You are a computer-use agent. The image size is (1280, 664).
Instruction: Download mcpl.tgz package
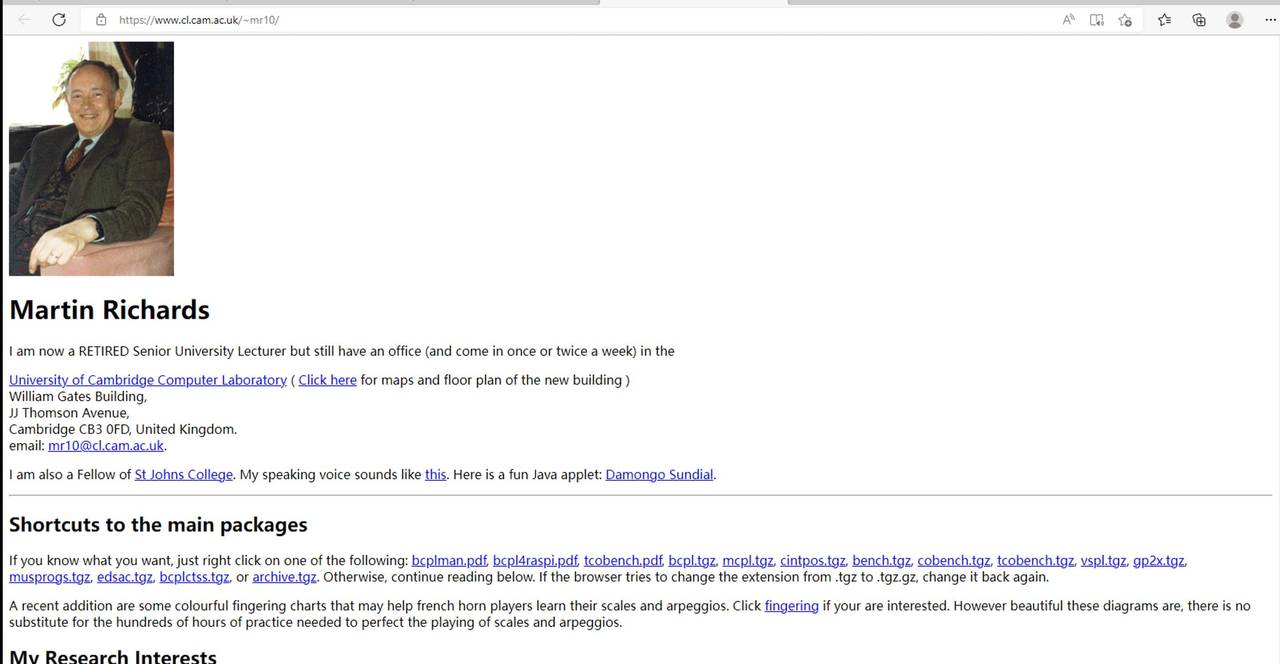[x=748, y=561]
